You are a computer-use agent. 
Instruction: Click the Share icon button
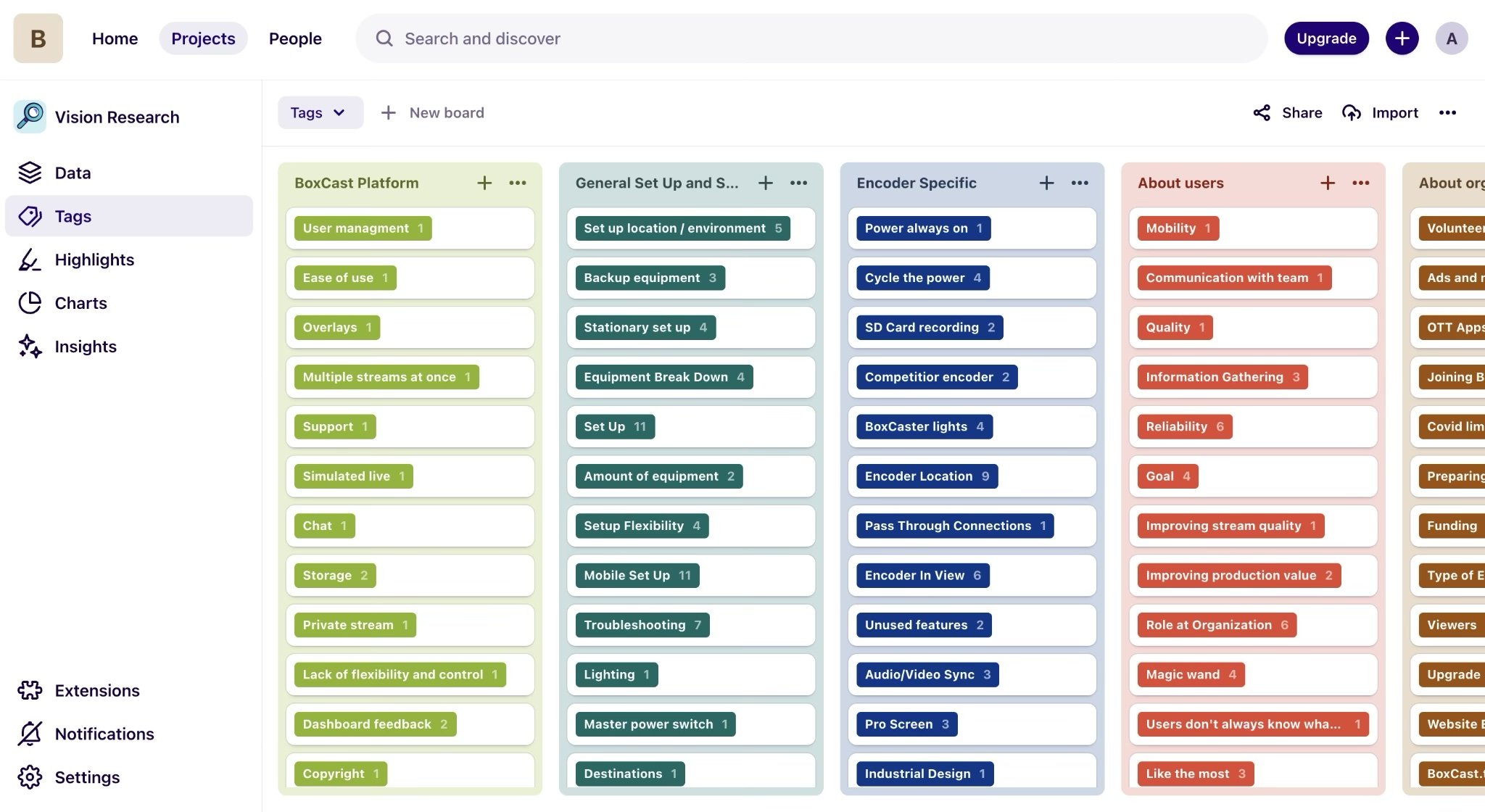click(x=1262, y=112)
